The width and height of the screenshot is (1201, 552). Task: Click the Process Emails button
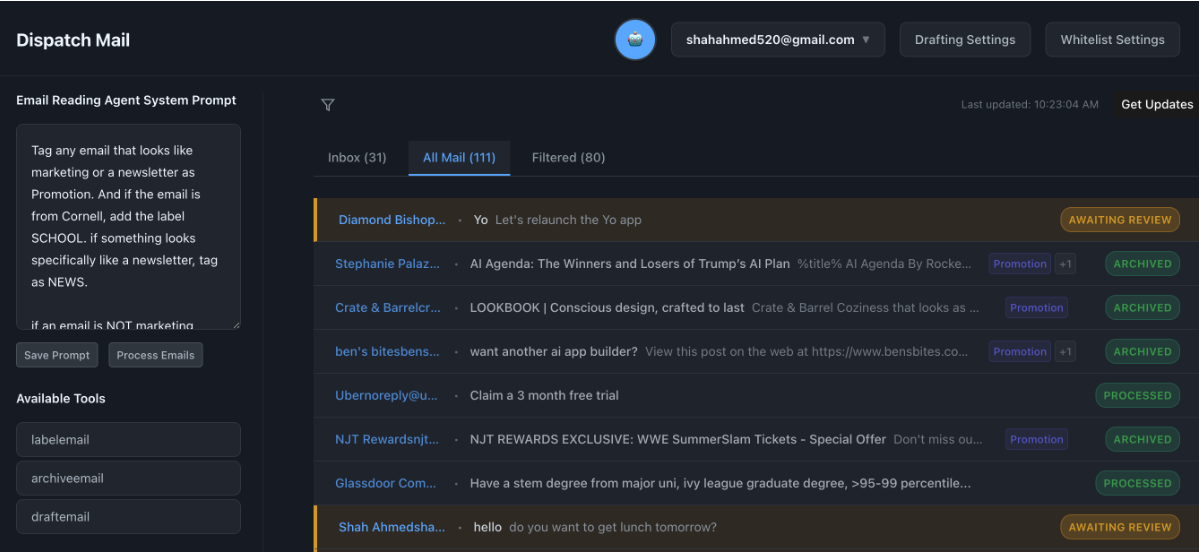coord(155,355)
